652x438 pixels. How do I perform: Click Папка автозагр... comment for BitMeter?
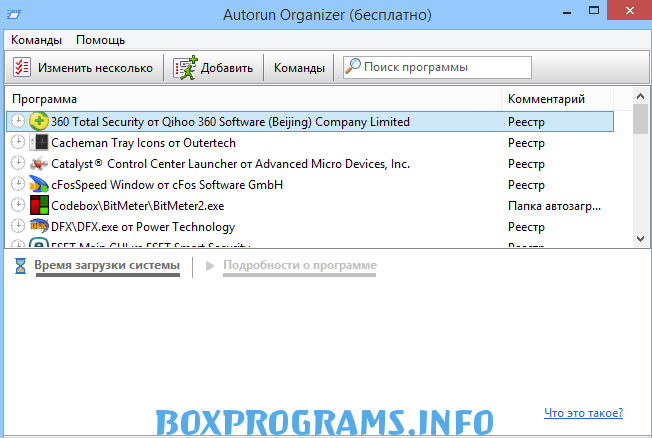click(x=554, y=206)
